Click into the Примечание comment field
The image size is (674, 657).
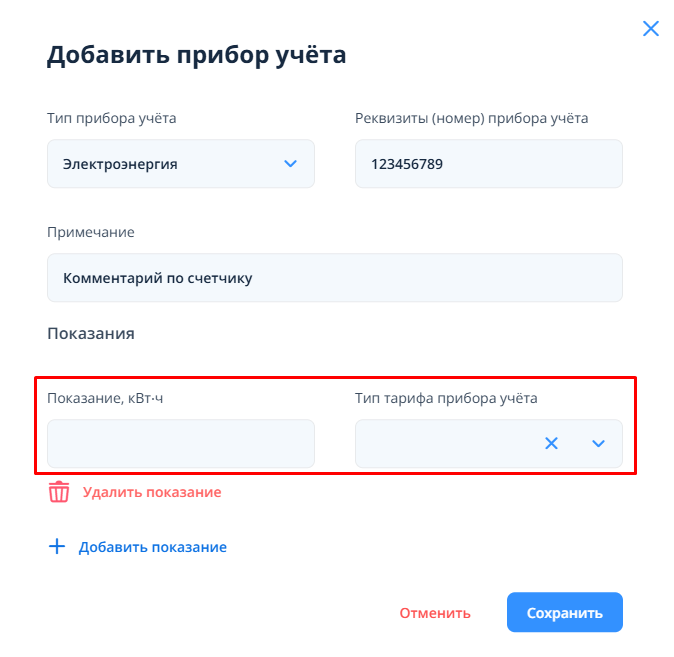click(334, 278)
